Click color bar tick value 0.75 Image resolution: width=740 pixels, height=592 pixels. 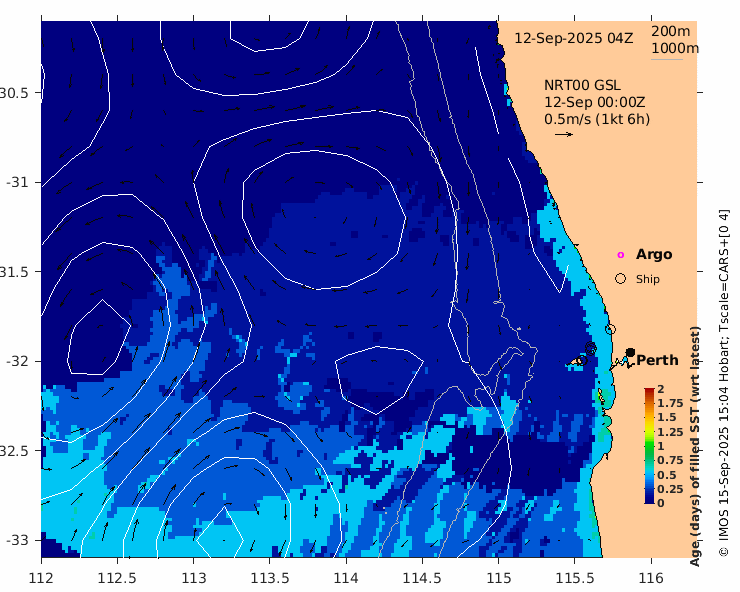[670, 460]
